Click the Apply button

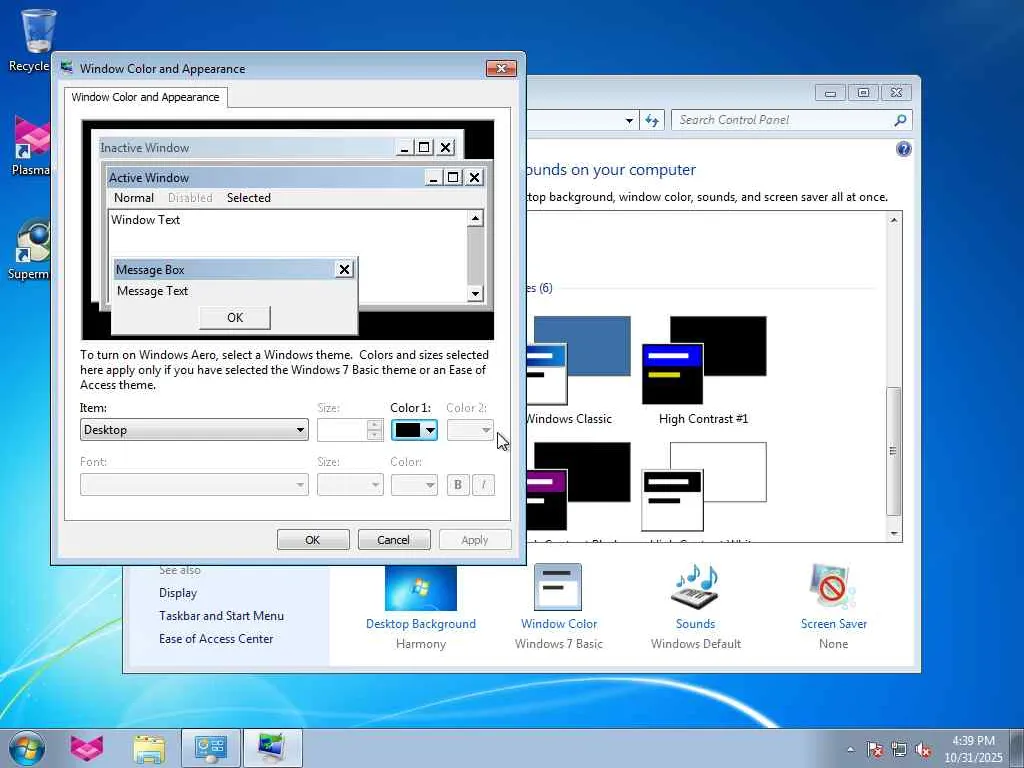pos(474,540)
